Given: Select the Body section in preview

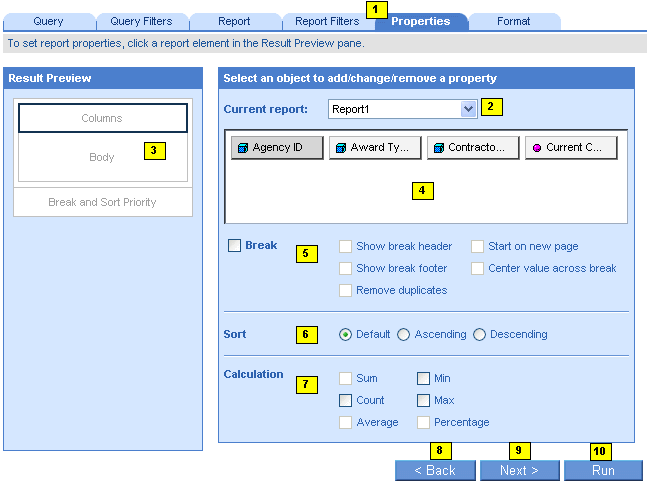Looking at the screenshot, I should [x=102, y=157].
